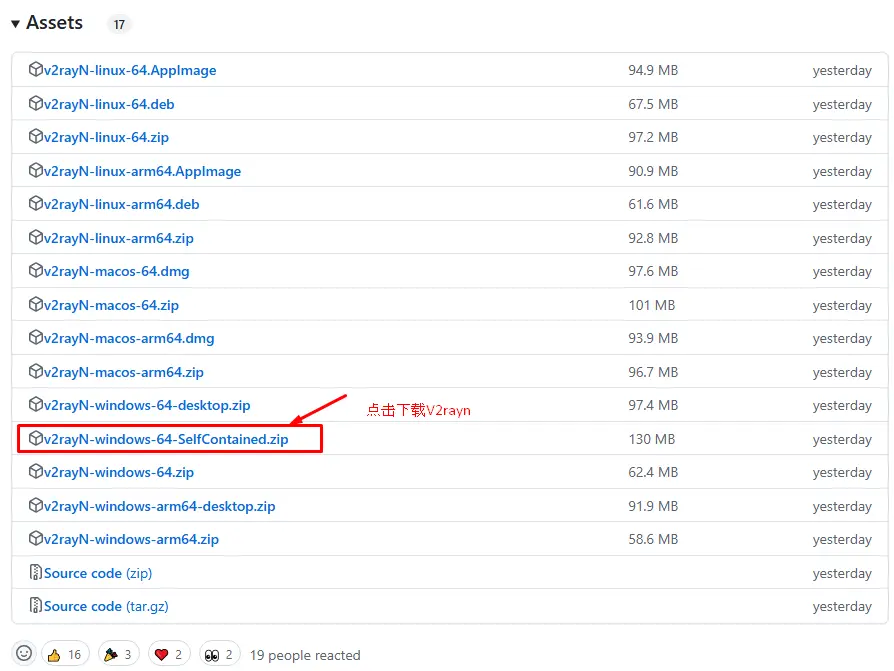The height and width of the screenshot is (671, 894).
Task: Click the package icon beside v2rayN-linux-64.AppImage
Action: click(36, 70)
